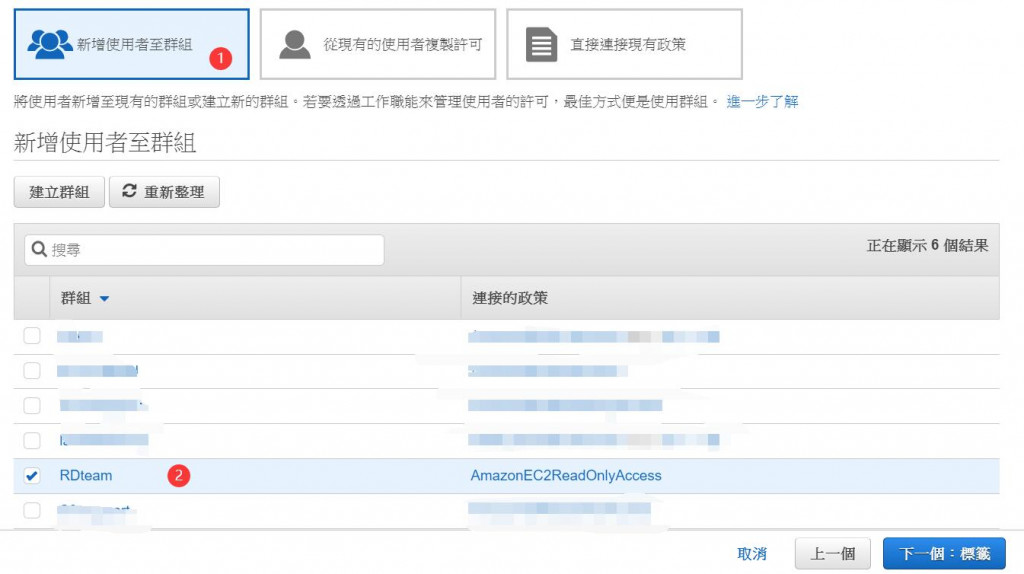The height and width of the screenshot is (574, 1024).
Task: Open the RDteam group link
Action: [86, 475]
